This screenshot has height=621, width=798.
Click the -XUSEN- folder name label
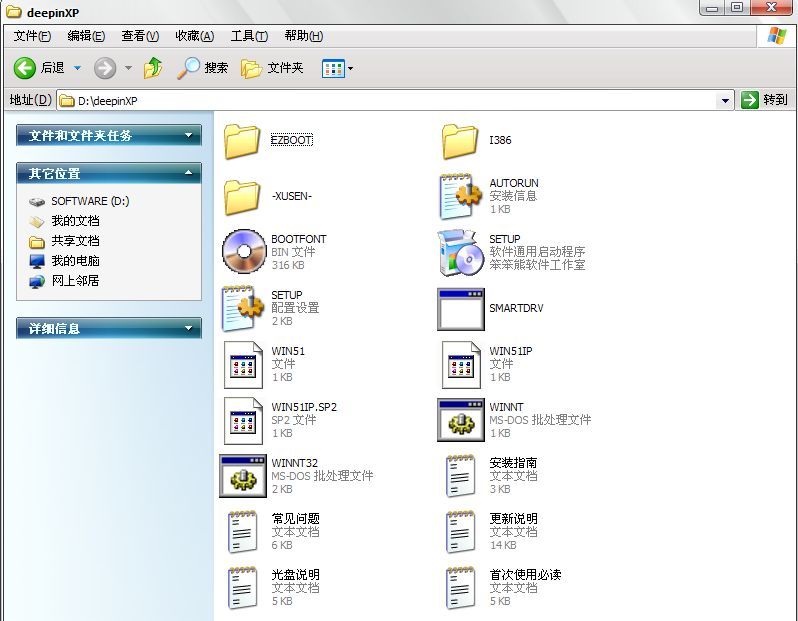tap(292, 196)
